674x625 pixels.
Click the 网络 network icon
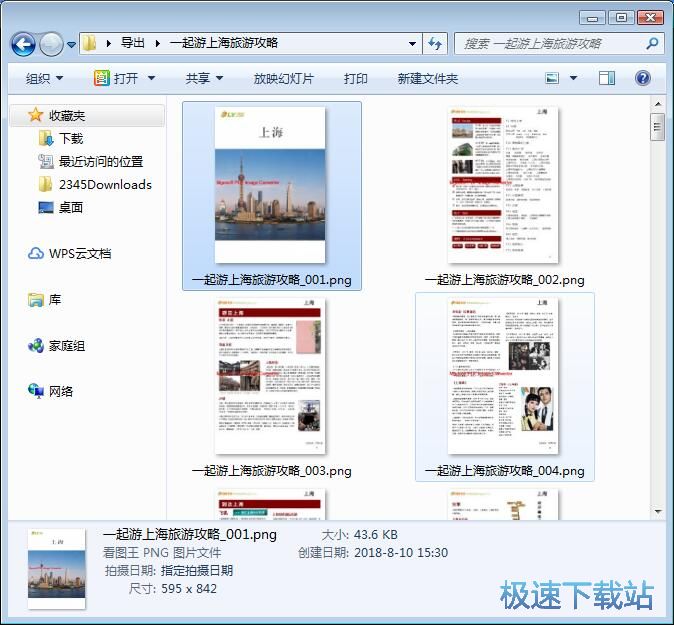pos(36,391)
